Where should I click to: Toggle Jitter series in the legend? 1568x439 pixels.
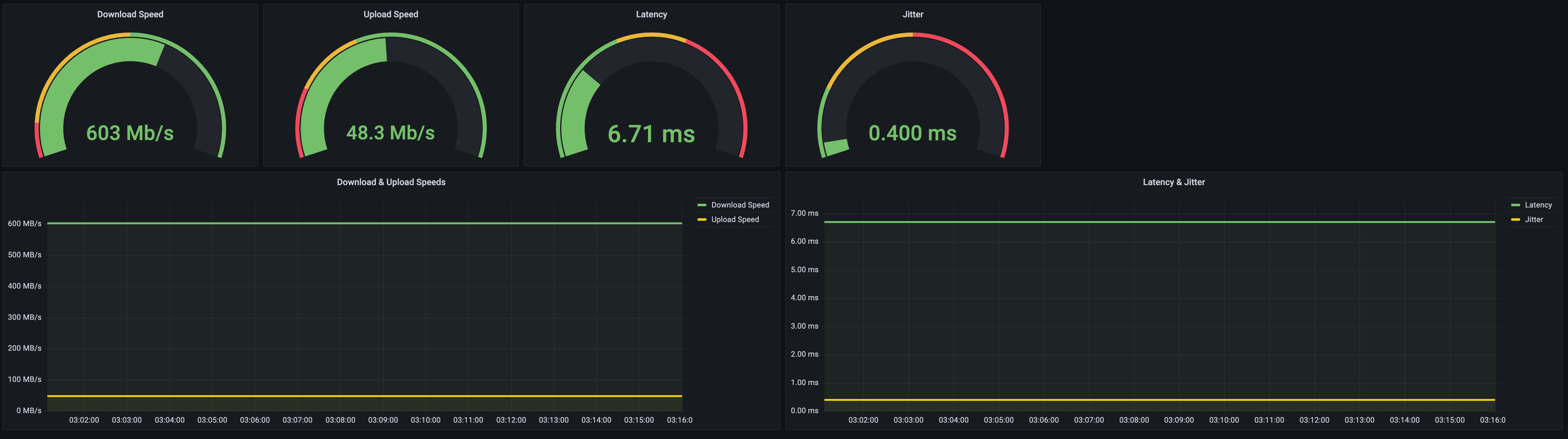[x=1533, y=220]
